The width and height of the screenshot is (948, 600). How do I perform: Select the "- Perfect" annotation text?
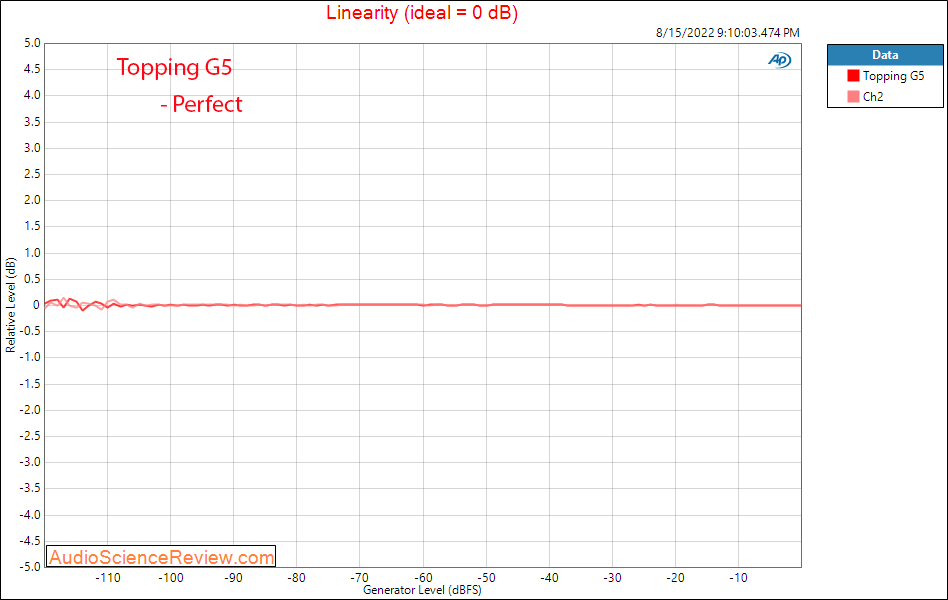(201, 104)
